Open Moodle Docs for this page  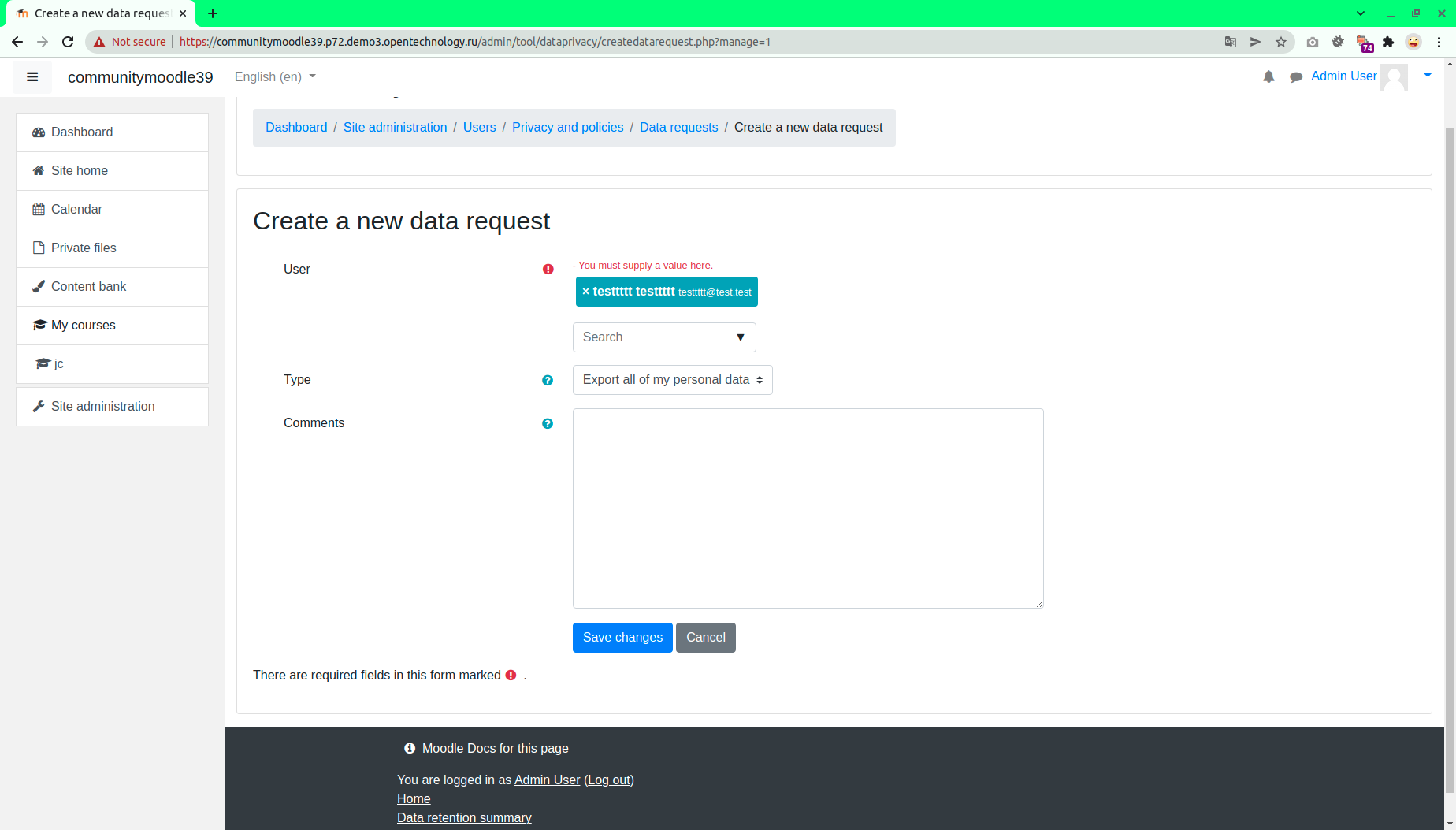tap(495, 749)
